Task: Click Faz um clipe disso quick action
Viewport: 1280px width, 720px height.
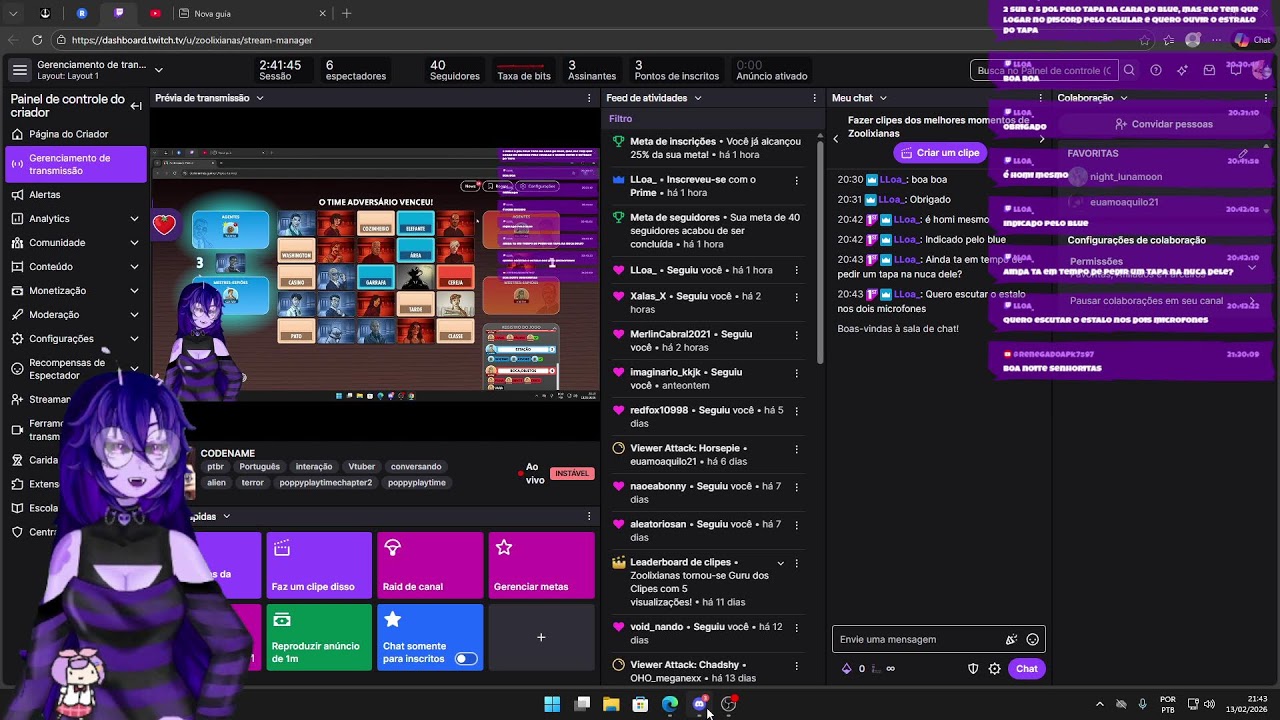Action: [x=319, y=565]
